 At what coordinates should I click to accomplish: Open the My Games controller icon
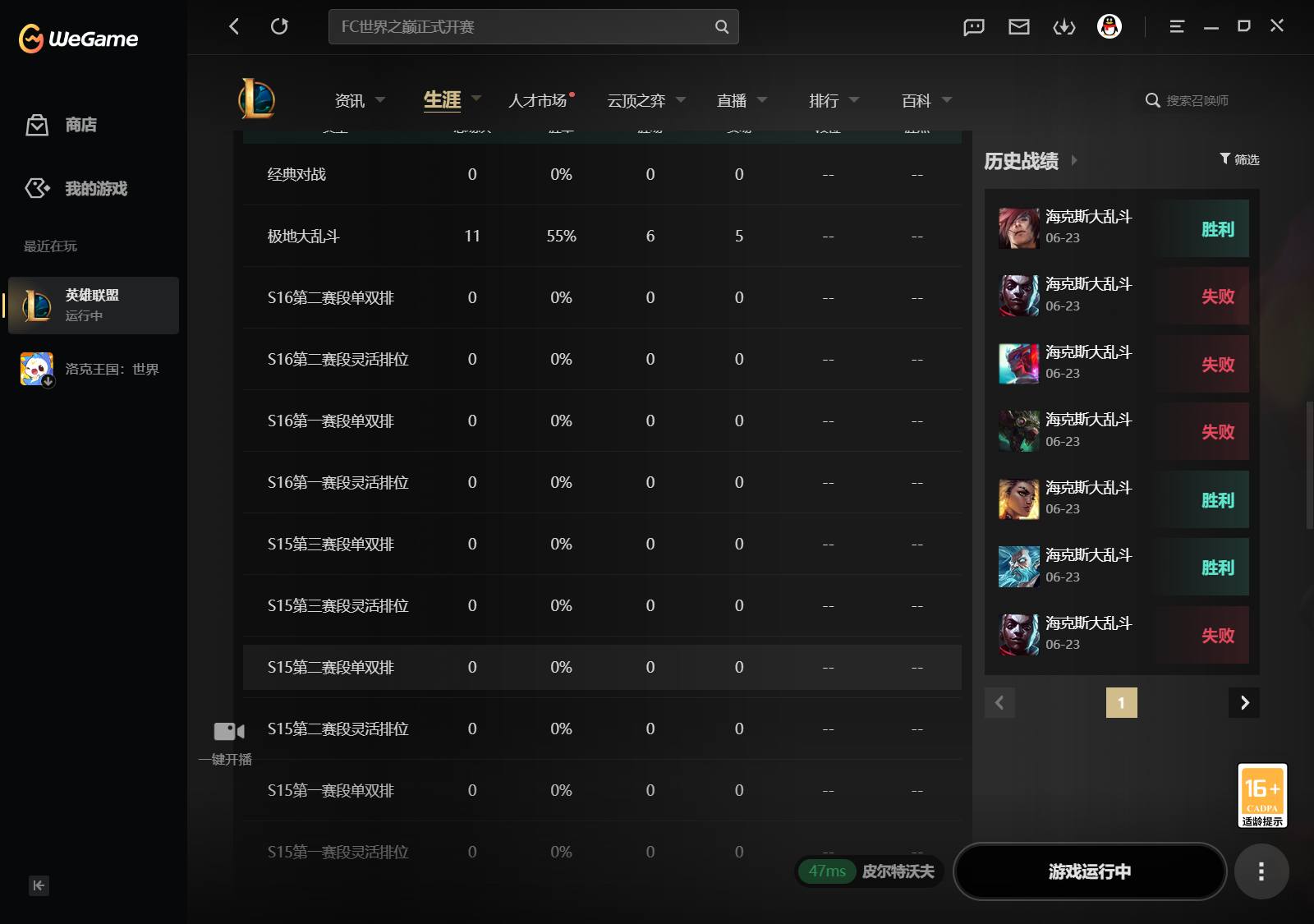point(37,188)
